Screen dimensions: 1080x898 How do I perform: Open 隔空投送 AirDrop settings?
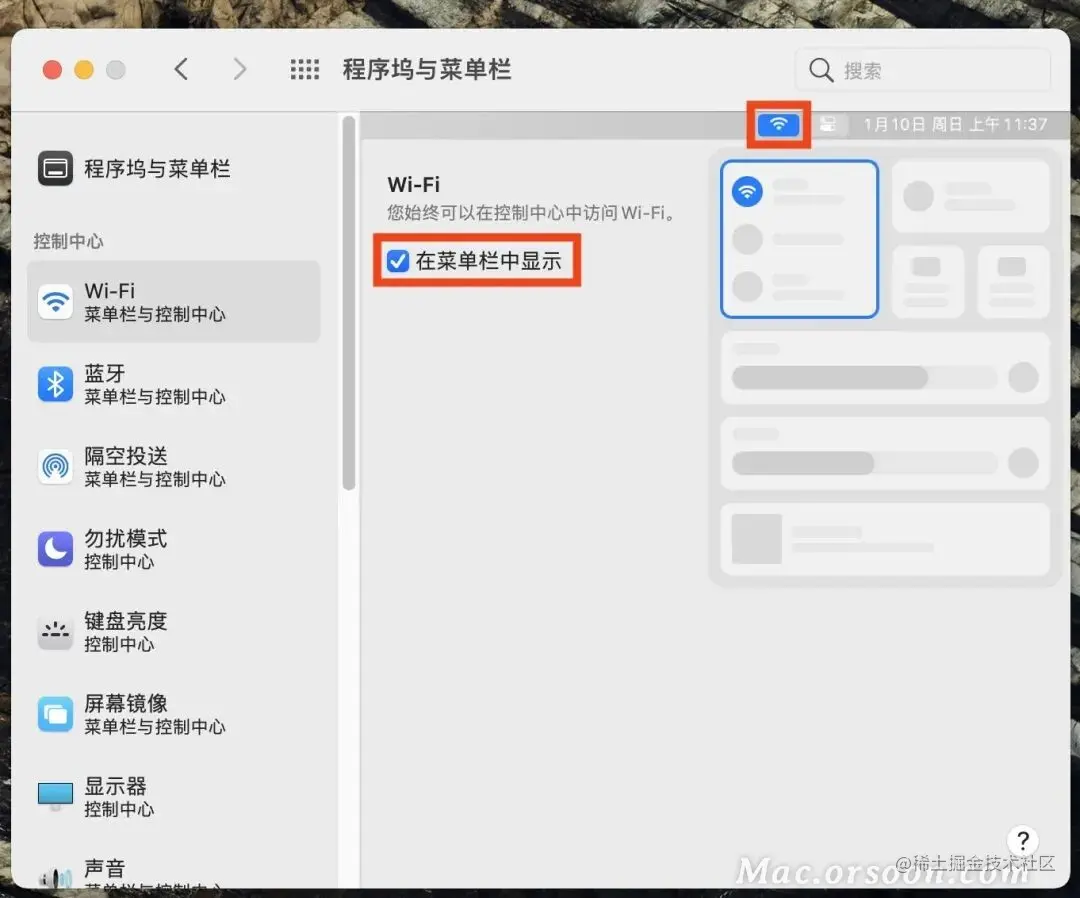coord(174,467)
